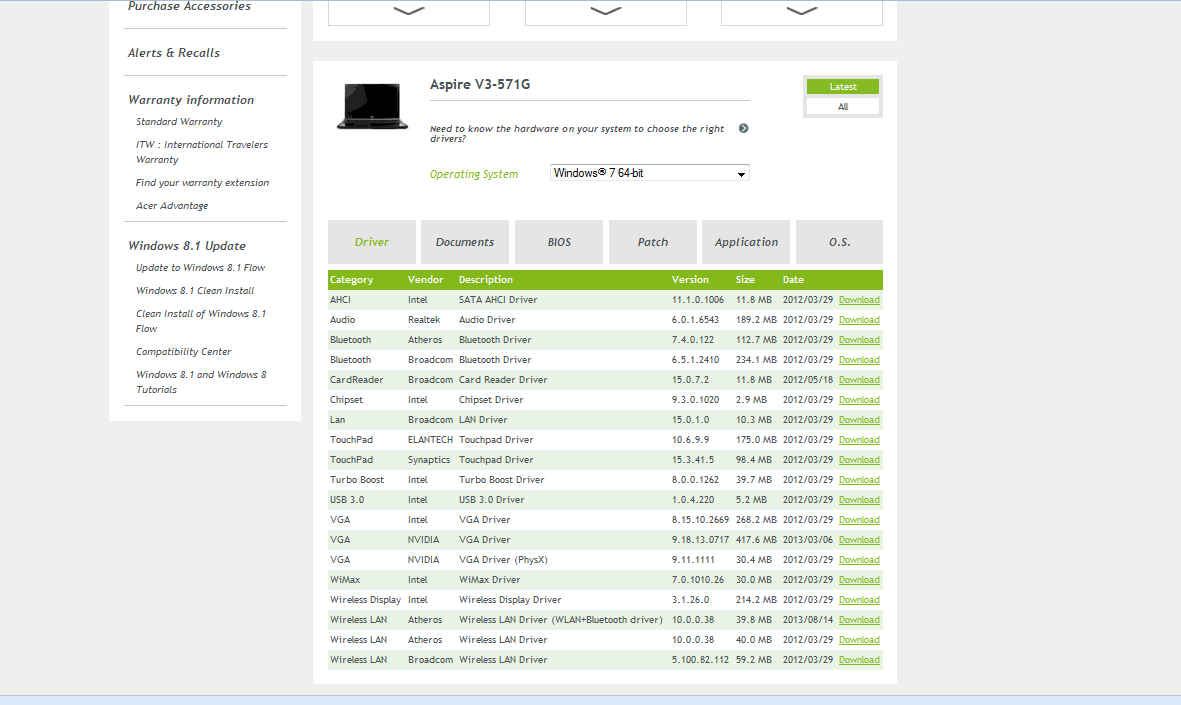Select the Latest filter button

[843, 87]
